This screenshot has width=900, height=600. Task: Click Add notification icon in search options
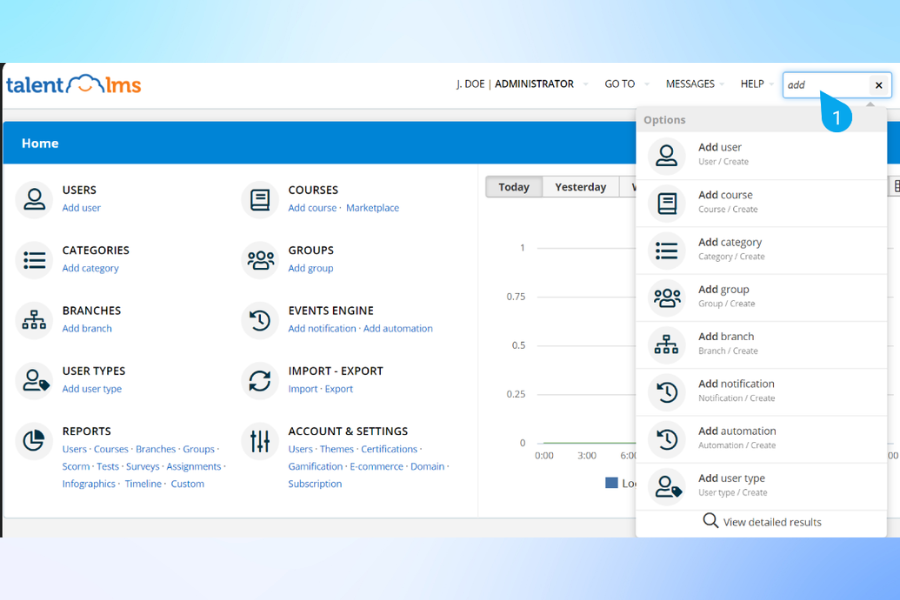[x=666, y=392]
